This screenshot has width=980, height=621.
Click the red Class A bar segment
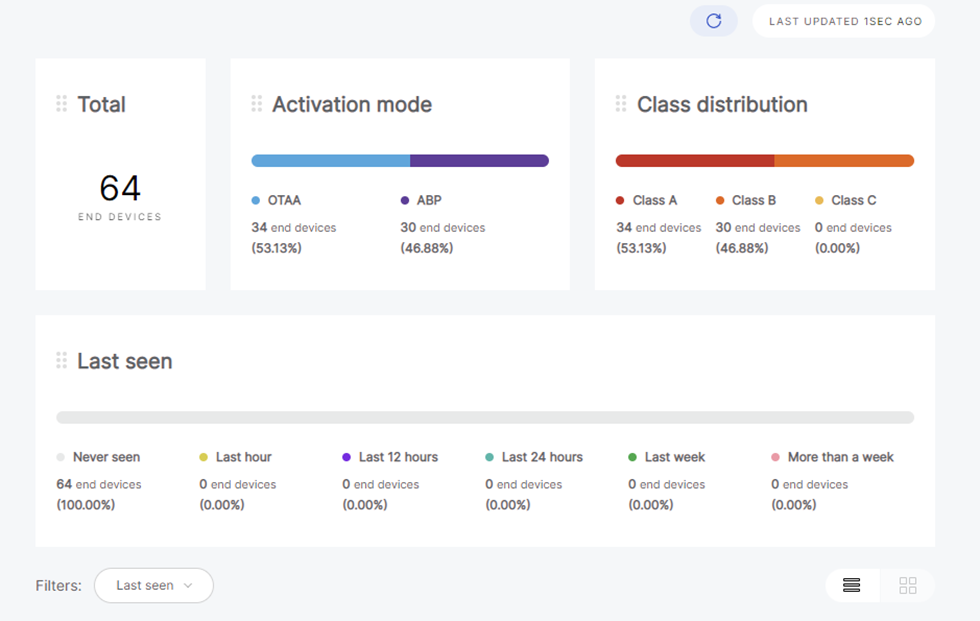695,161
